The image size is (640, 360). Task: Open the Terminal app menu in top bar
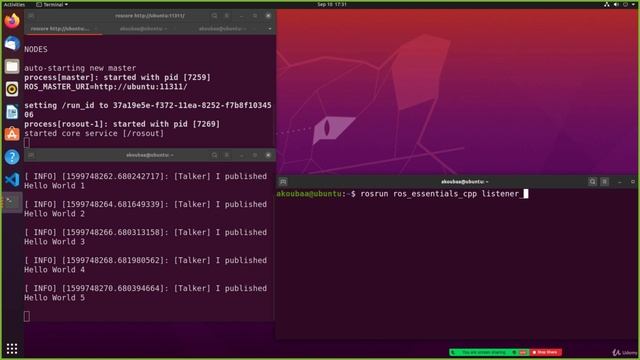point(52,4)
